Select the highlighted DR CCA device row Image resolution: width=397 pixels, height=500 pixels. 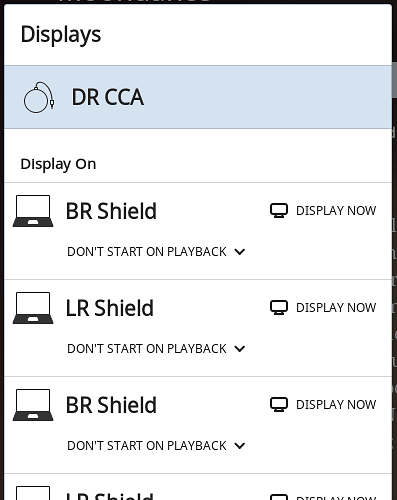[x=198, y=97]
